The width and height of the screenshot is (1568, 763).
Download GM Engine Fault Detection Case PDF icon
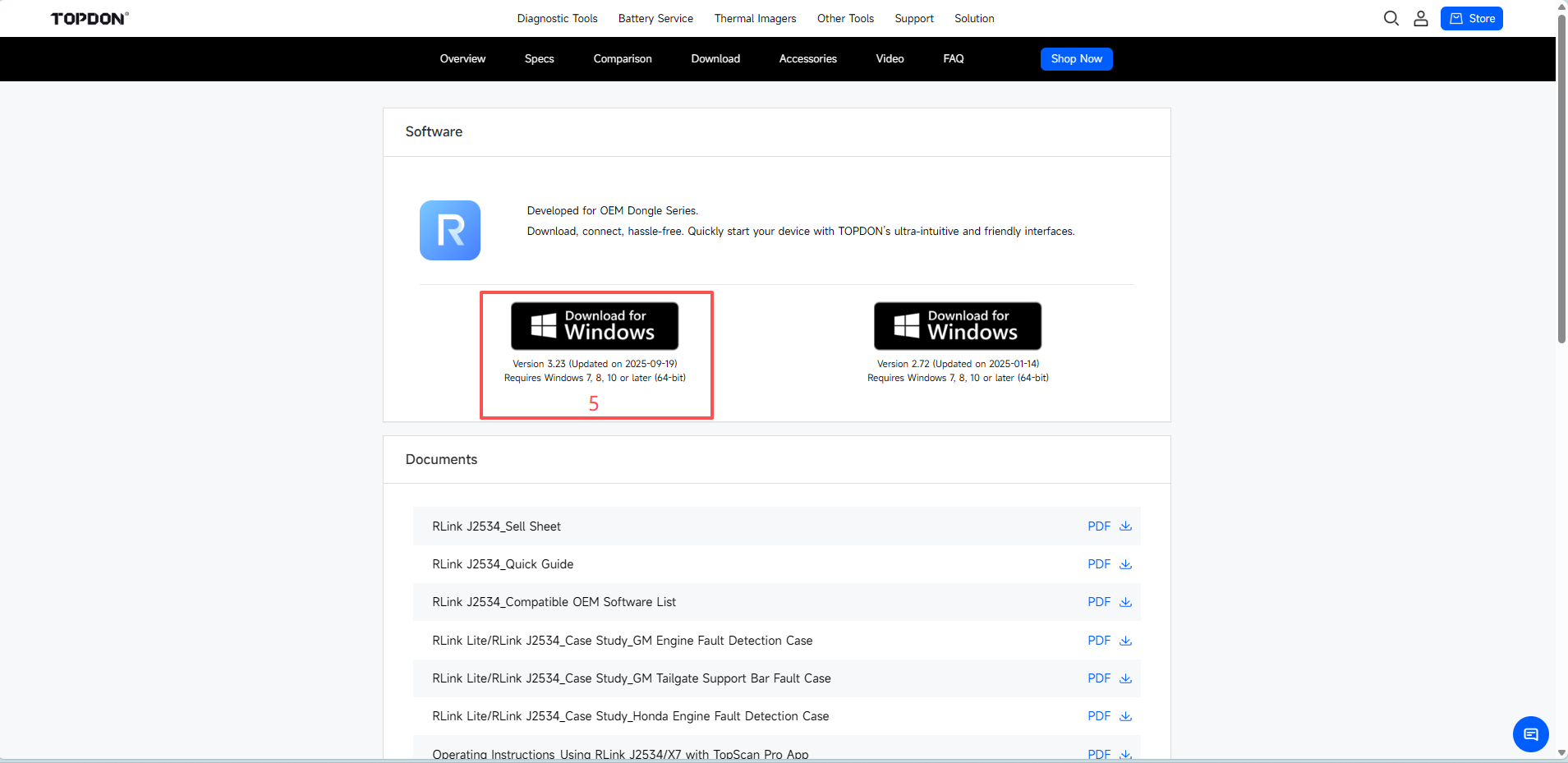1125,641
